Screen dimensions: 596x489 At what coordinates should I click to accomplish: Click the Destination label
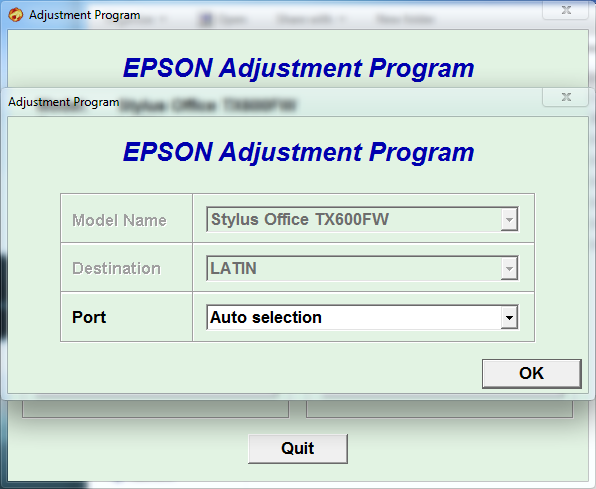click(x=116, y=268)
